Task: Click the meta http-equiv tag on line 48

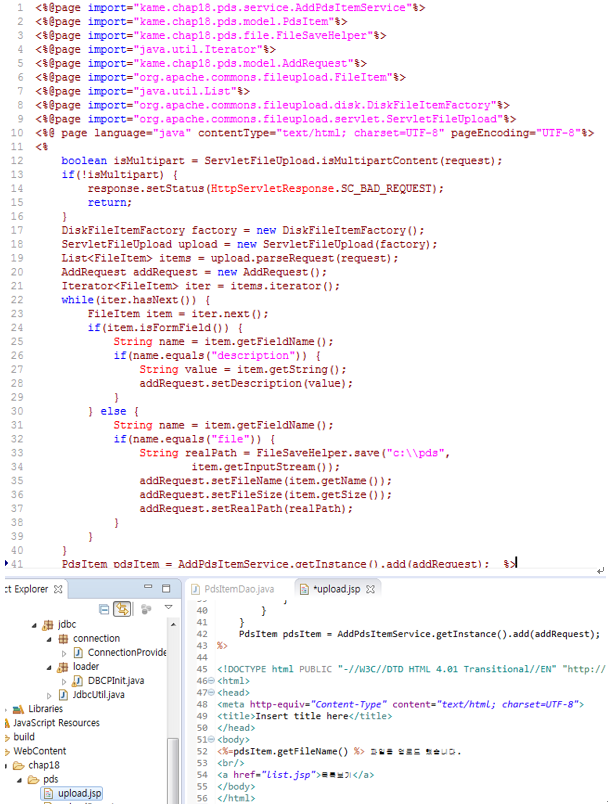Action: point(400,705)
